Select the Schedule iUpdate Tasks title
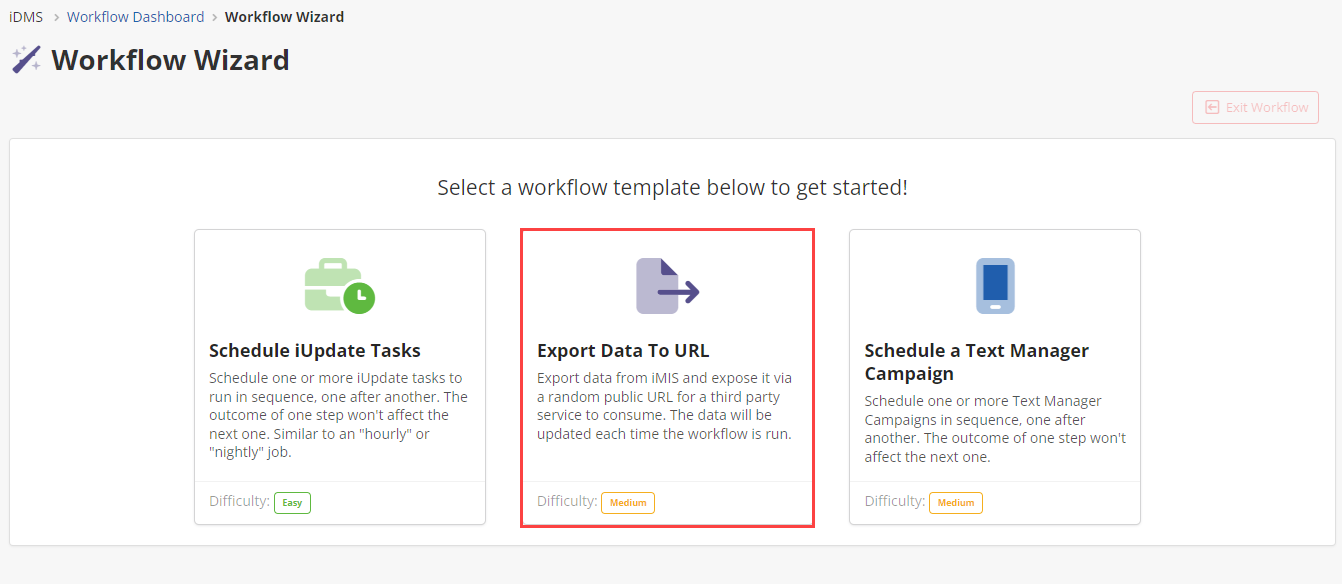Screen dimensions: 1342x584 click(x=315, y=351)
